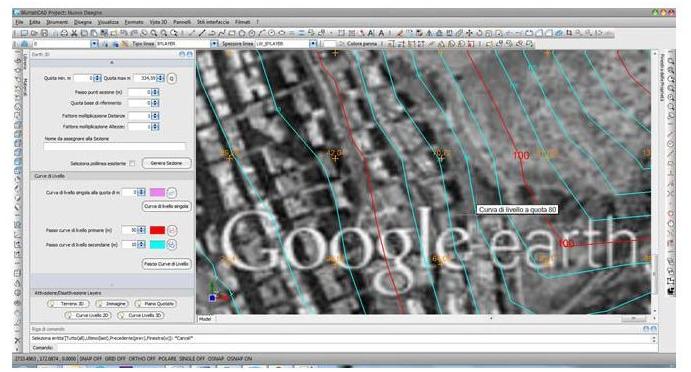Click the Passo Curve di Livello button

click(167, 264)
